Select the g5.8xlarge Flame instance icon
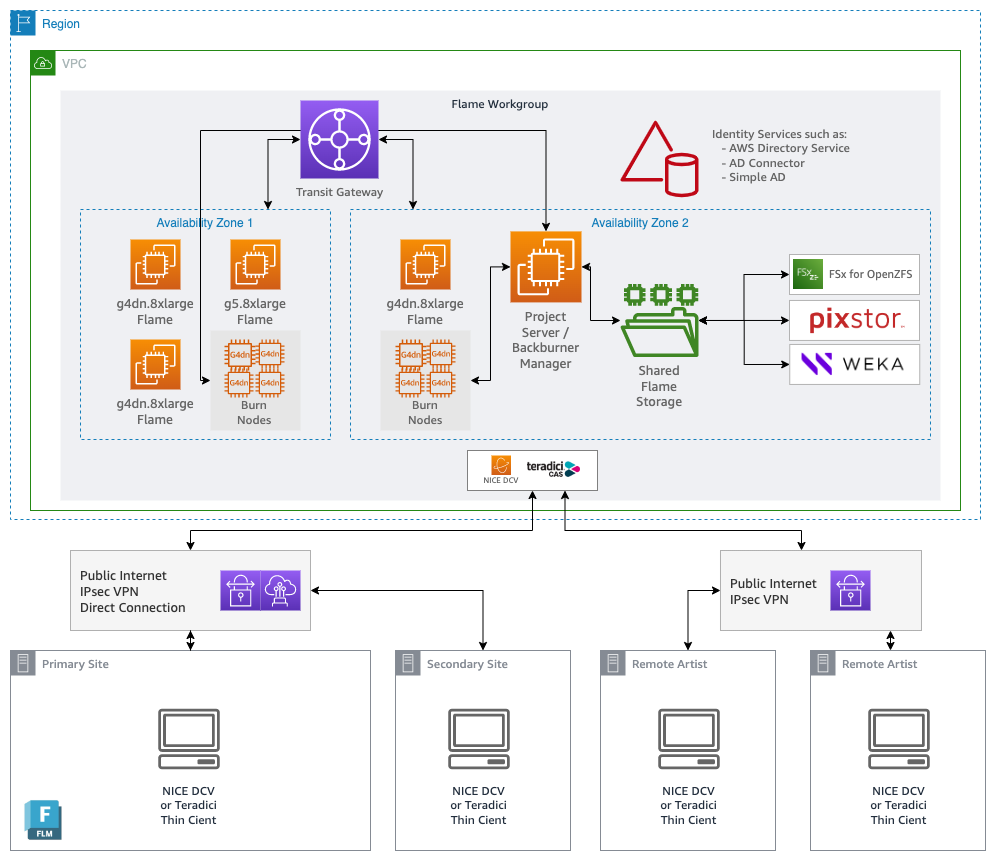Viewport: 996px width, 861px height. (x=255, y=264)
